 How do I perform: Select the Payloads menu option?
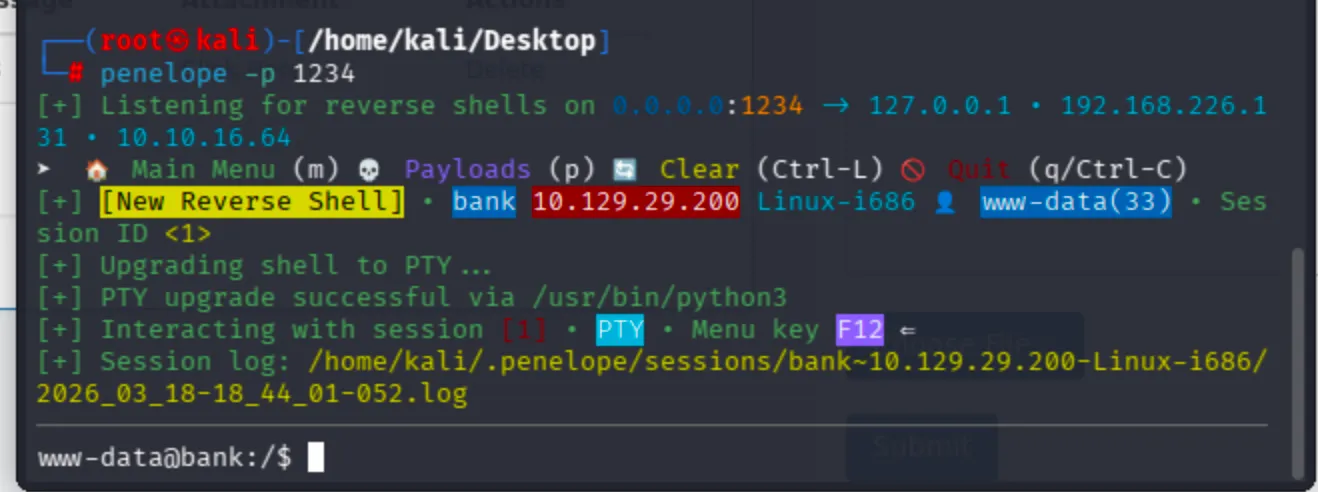coord(467,170)
